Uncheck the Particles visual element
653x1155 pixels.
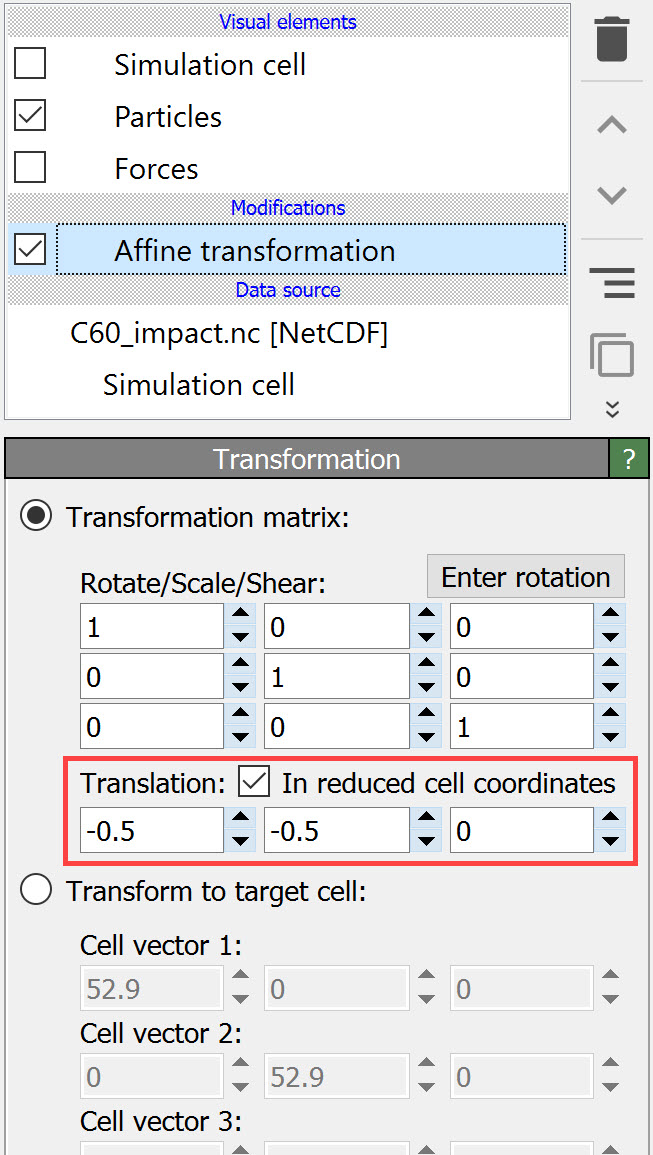[x=30, y=116]
